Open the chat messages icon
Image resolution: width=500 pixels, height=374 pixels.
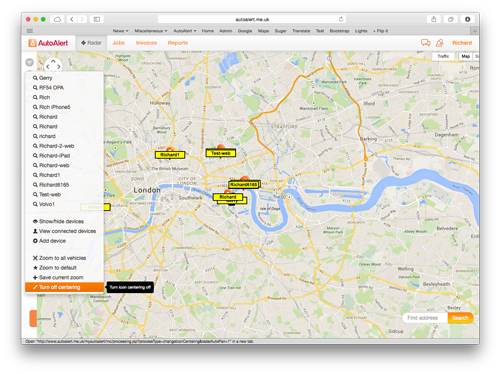pyautogui.click(x=426, y=43)
